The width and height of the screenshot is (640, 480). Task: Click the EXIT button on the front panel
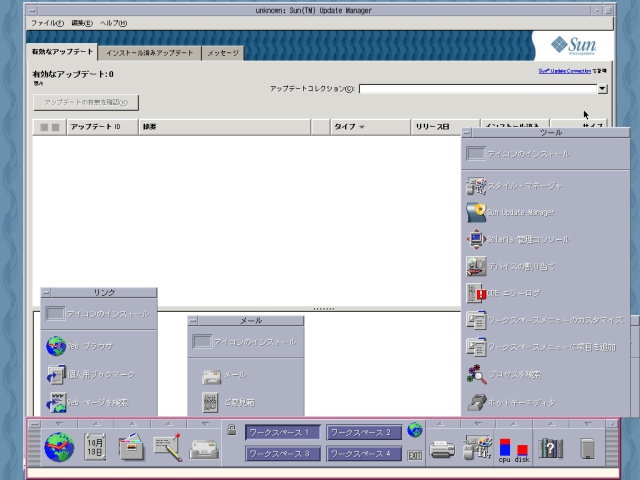pyautogui.click(x=415, y=455)
